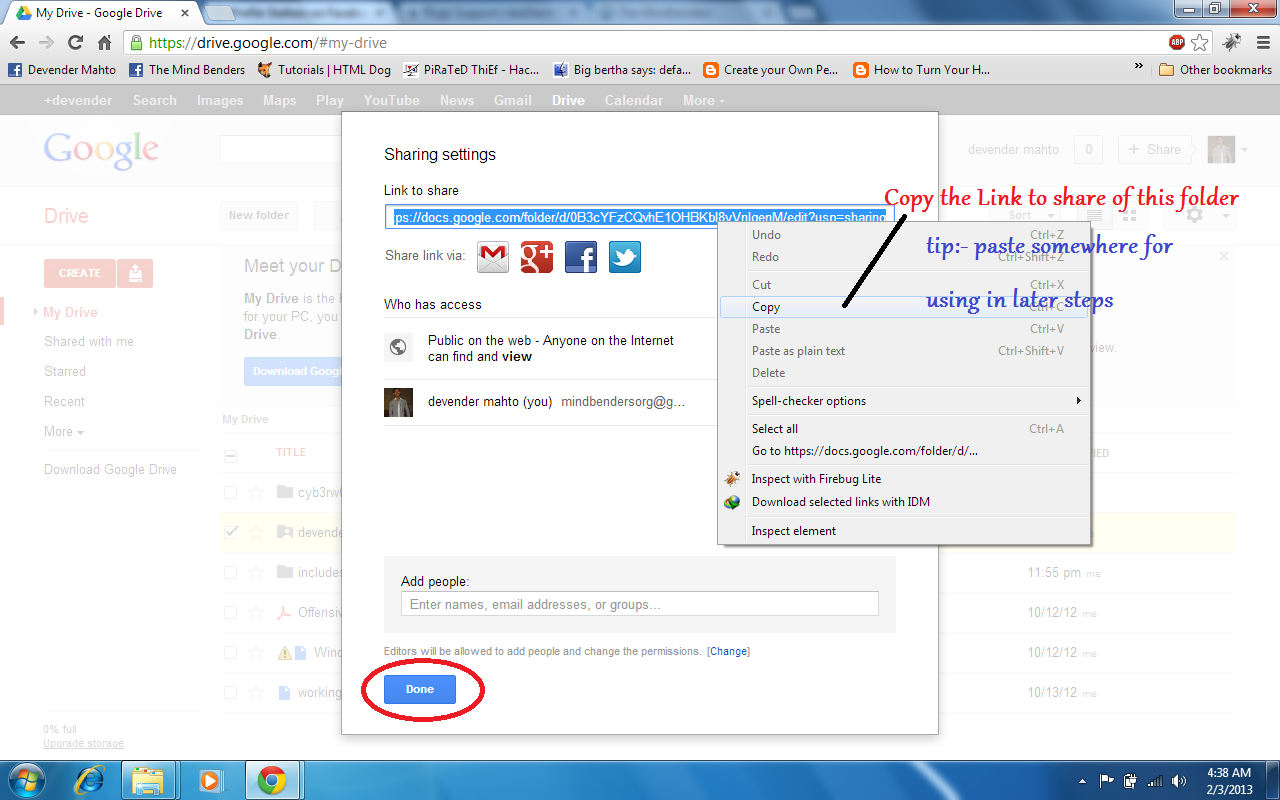Tick the checkbox of the cyb3rw0 folder row
The width and height of the screenshot is (1280, 800).
point(231,492)
